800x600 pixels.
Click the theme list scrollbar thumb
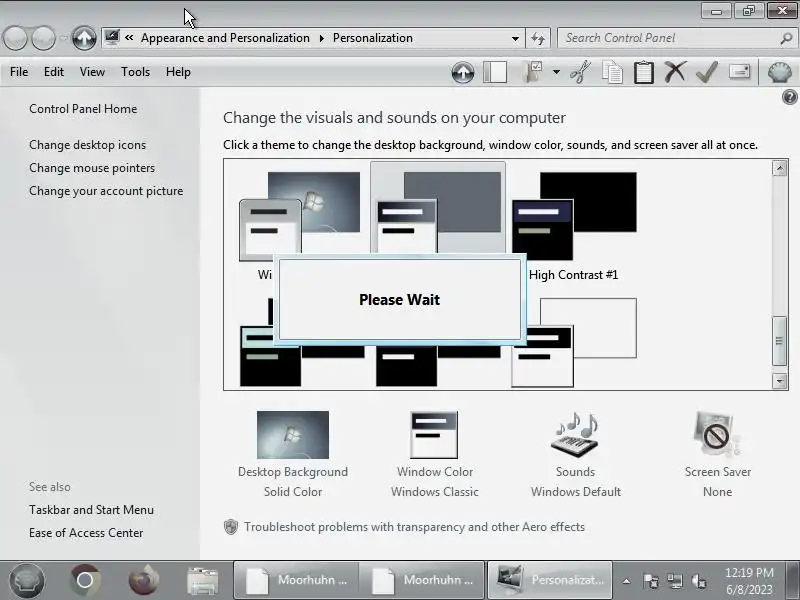[779, 341]
